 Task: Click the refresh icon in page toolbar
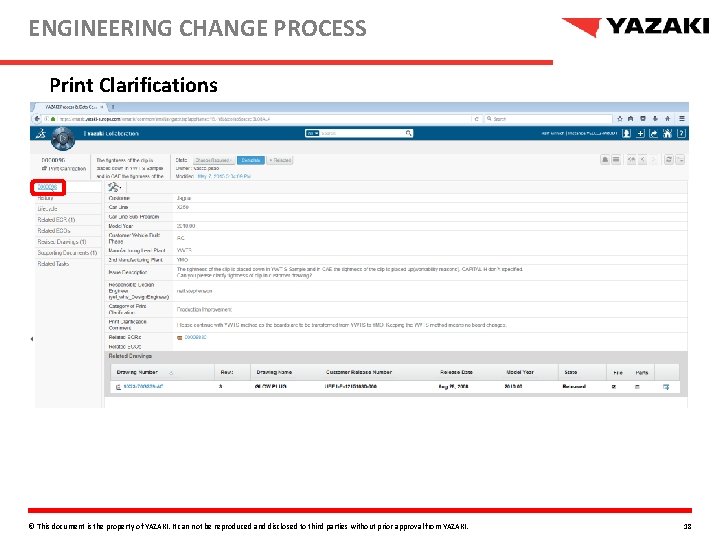click(669, 159)
